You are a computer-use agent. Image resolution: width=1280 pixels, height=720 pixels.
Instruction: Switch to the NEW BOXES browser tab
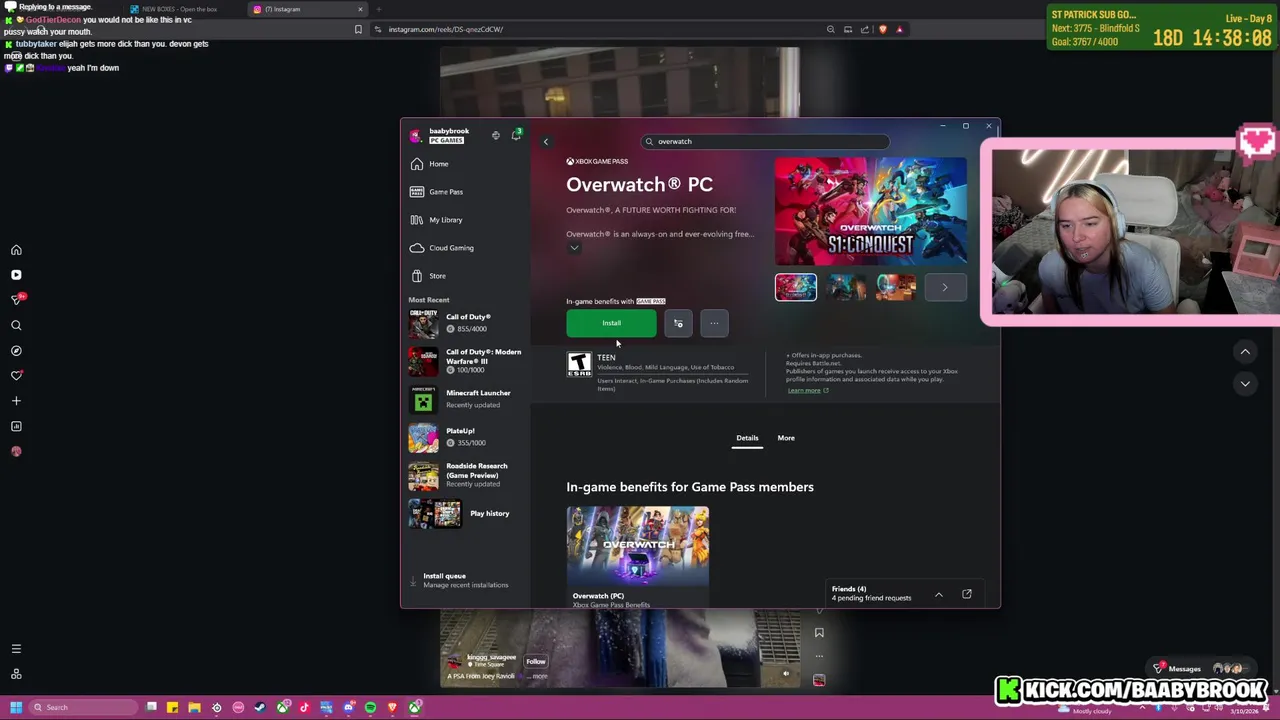180,9
